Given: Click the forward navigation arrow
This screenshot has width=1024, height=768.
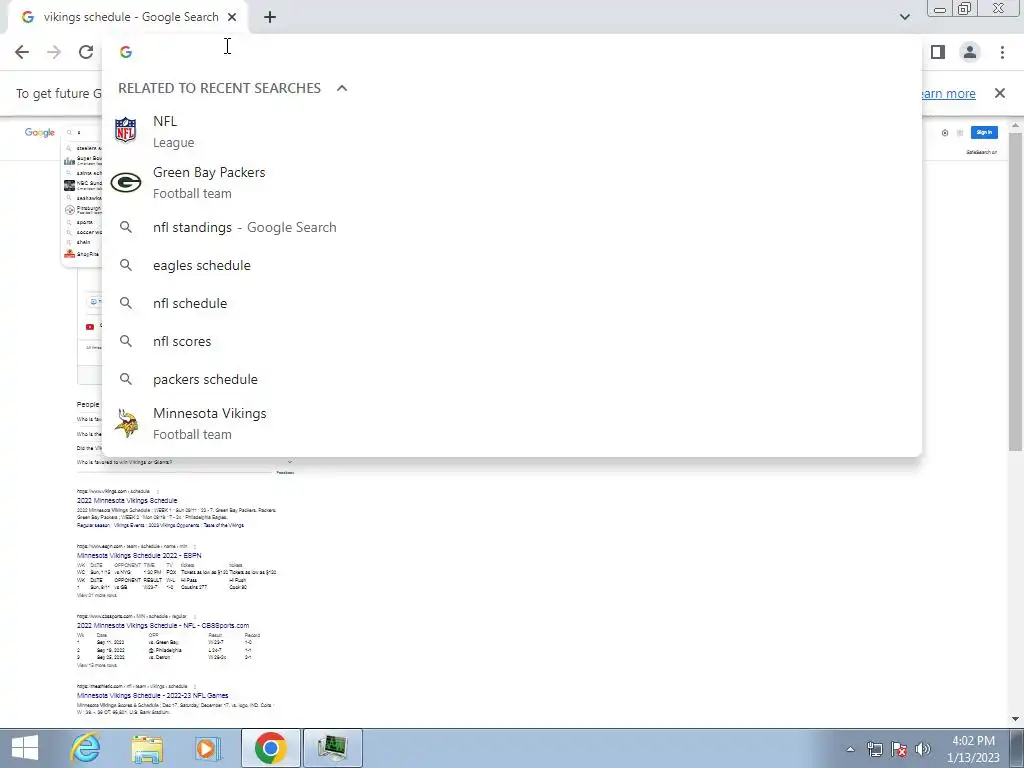Looking at the screenshot, I should [x=54, y=52].
